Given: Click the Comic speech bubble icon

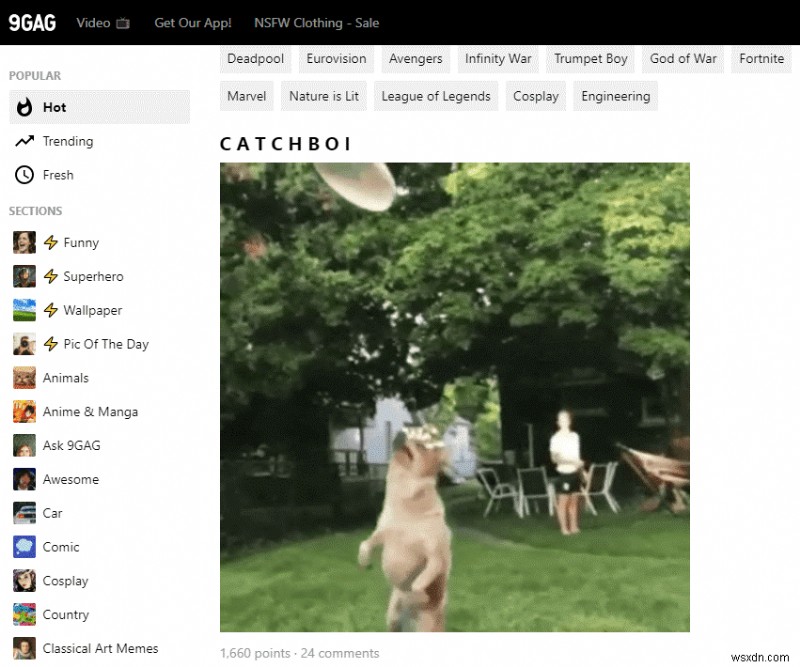Looking at the screenshot, I should tap(24, 547).
